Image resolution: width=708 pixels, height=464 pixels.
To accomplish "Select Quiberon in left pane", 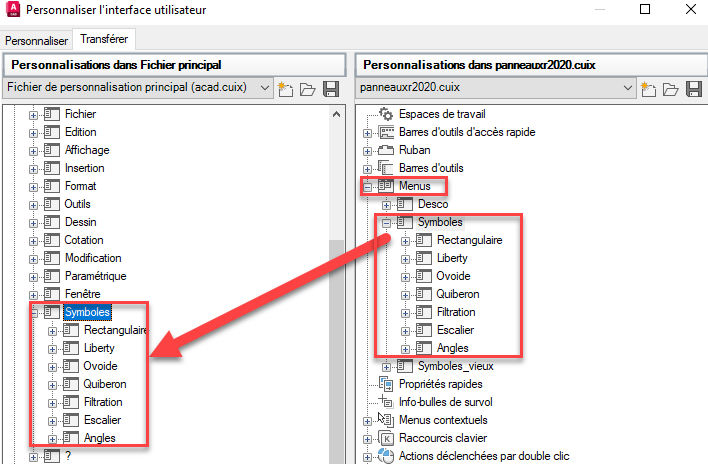I will [105, 384].
